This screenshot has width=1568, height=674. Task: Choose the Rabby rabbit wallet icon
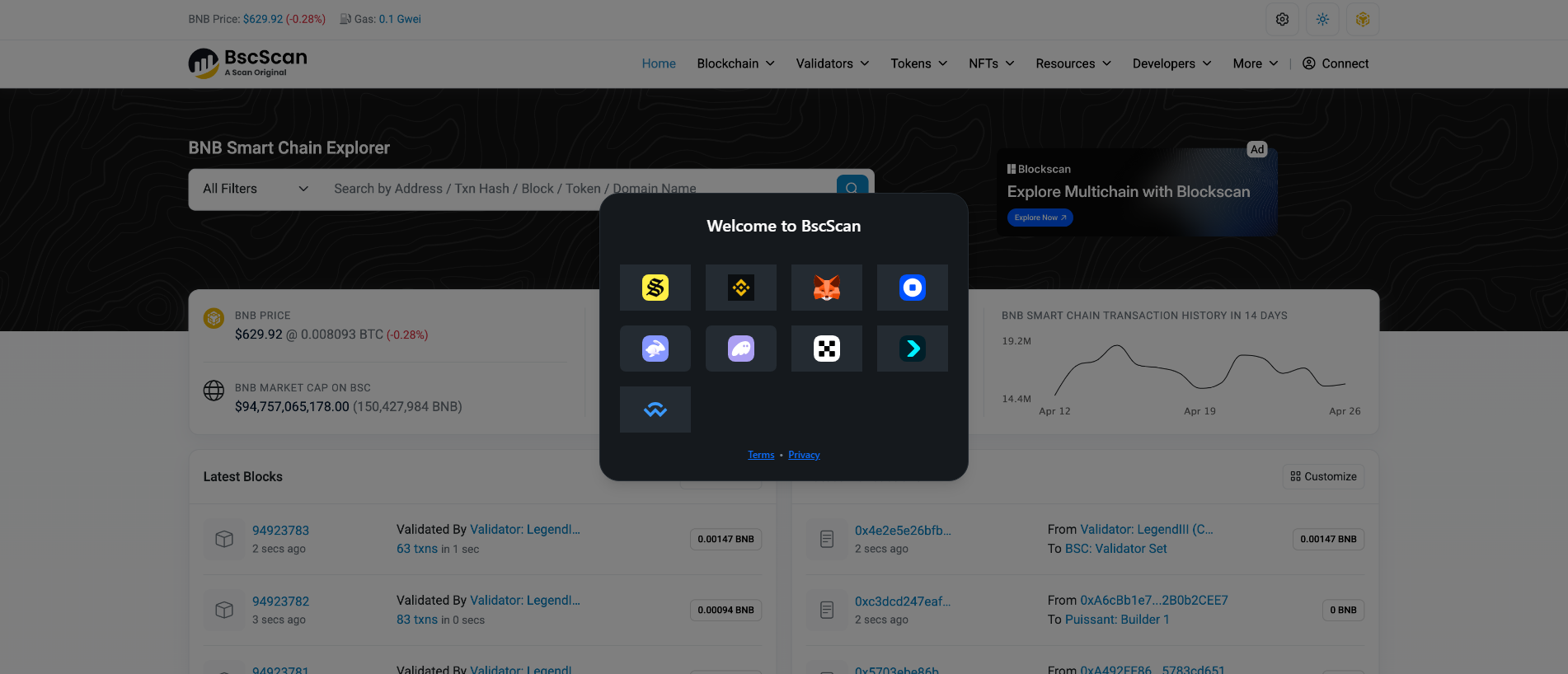655,349
